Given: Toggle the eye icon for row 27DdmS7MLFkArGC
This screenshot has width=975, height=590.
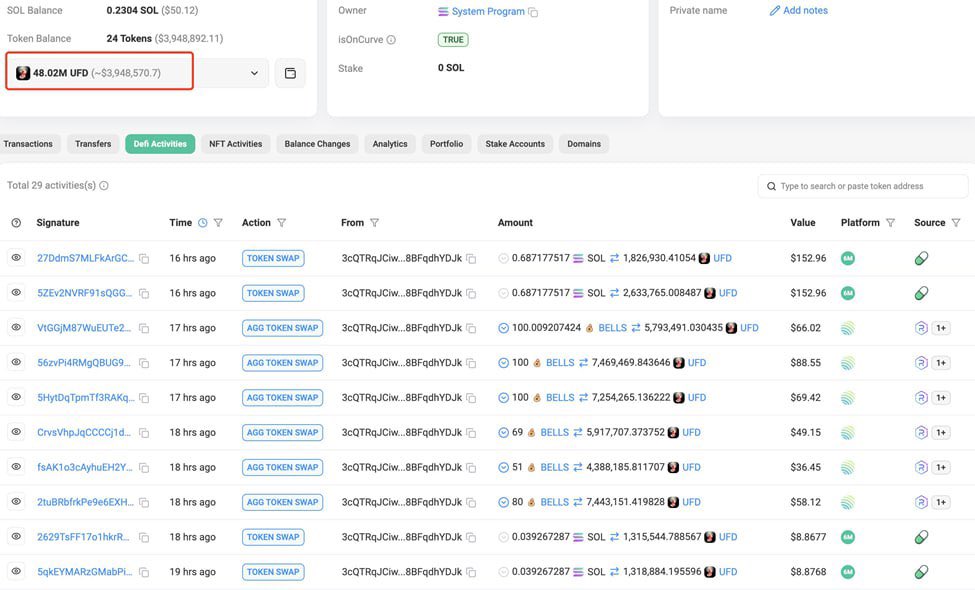Looking at the screenshot, I should point(16,257).
